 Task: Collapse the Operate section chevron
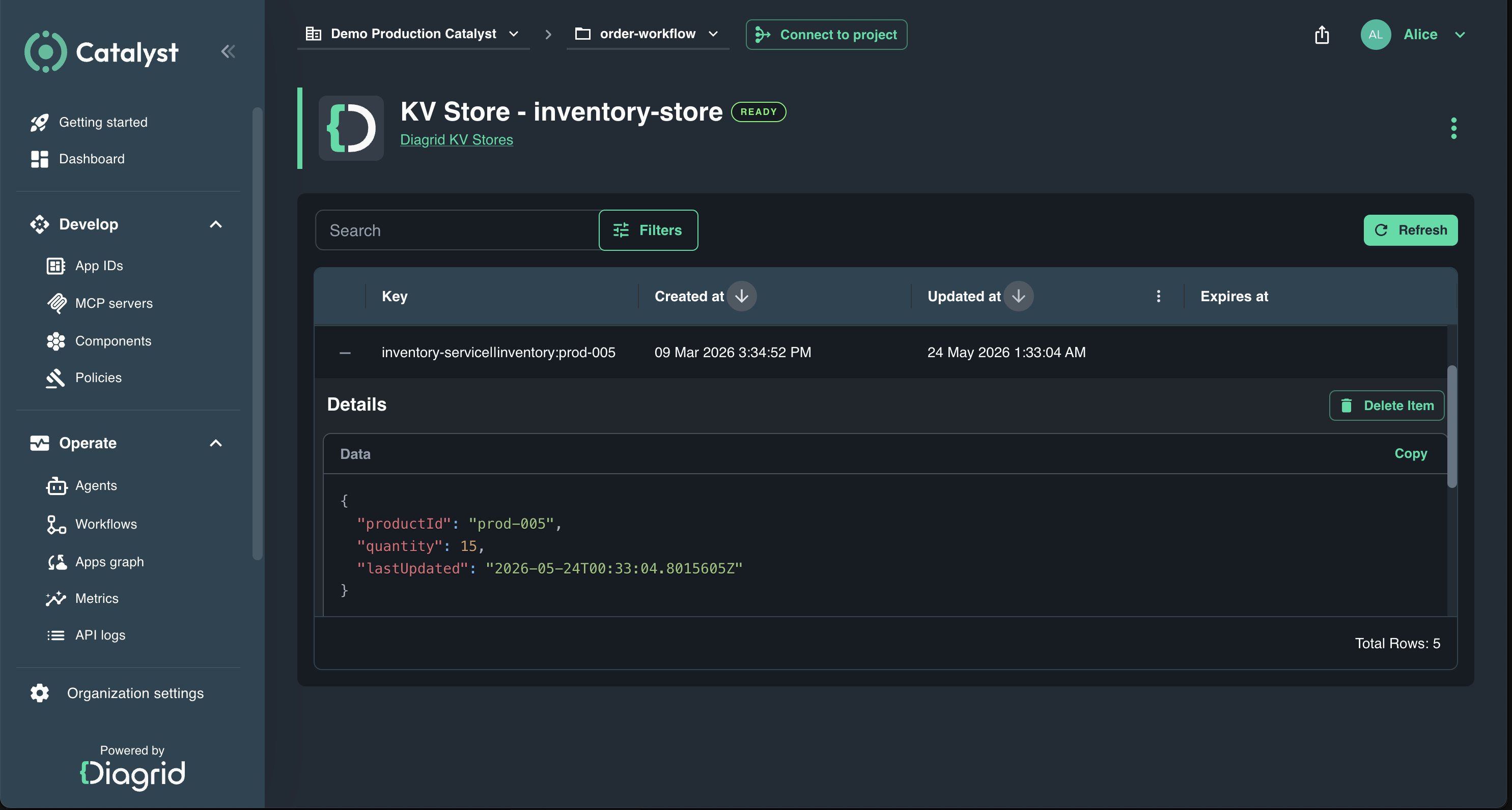coord(216,443)
